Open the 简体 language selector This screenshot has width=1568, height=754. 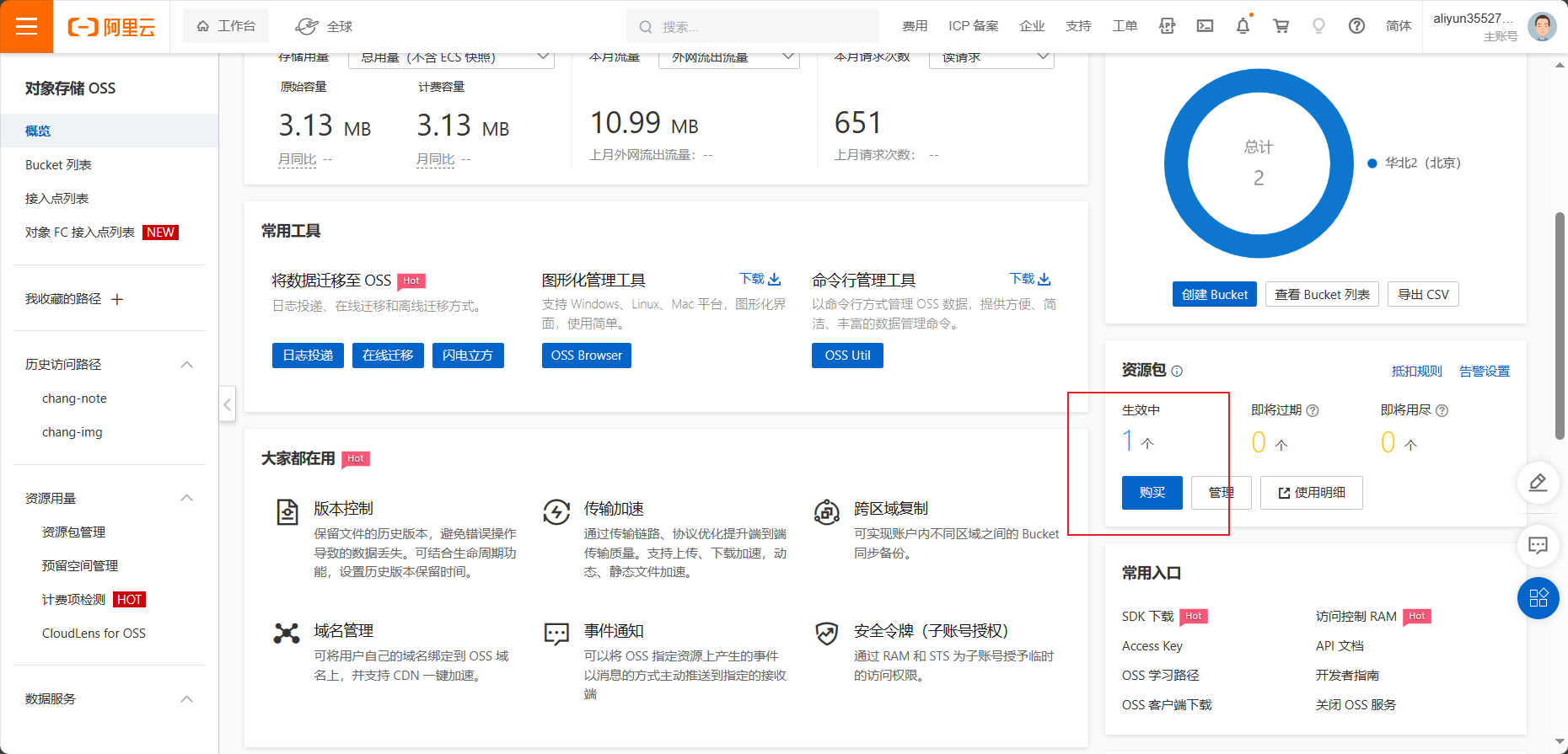(1398, 26)
